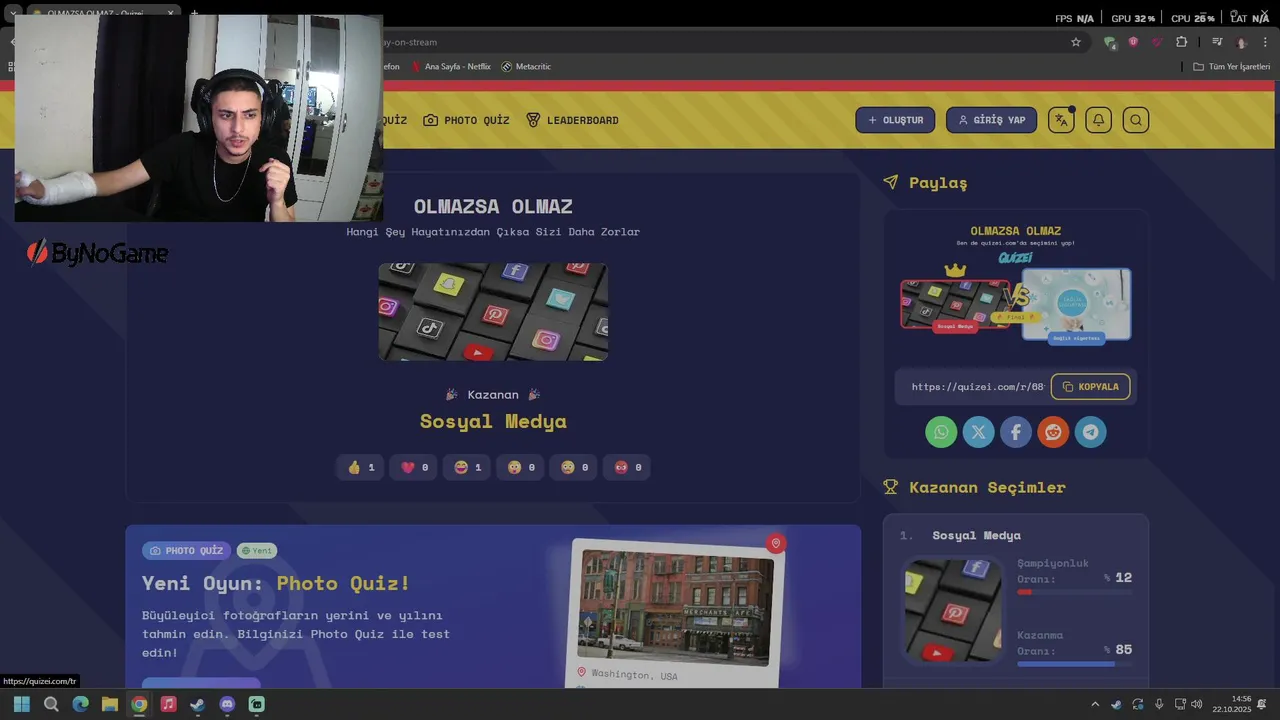The image size is (1280, 720).
Task: Bookmark this page with the star icon
Action: [1076, 42]
